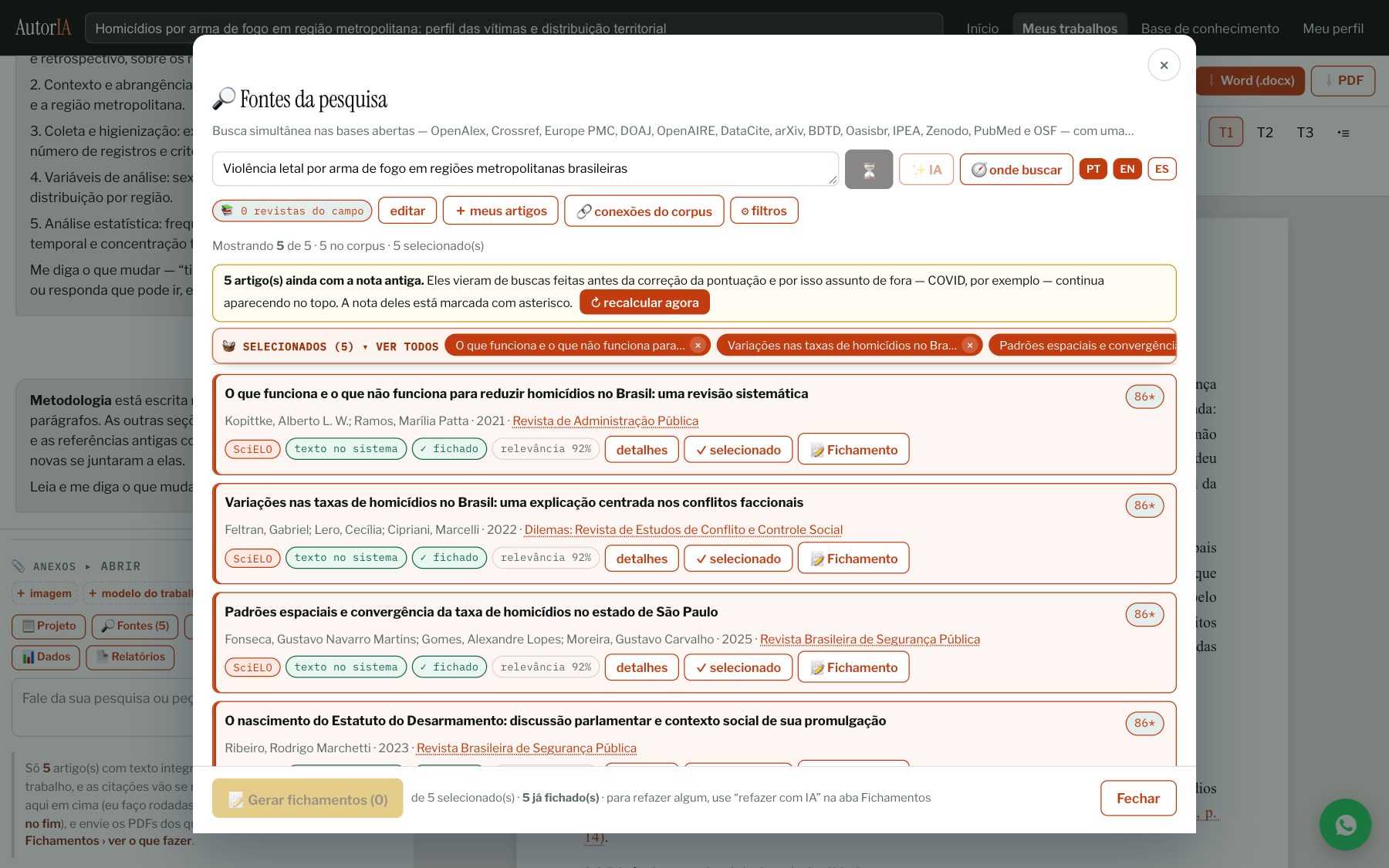The image size is (1389, 868).
Task: Open Fichamento for the Fonseca article
Action: [x=853, y=667]
